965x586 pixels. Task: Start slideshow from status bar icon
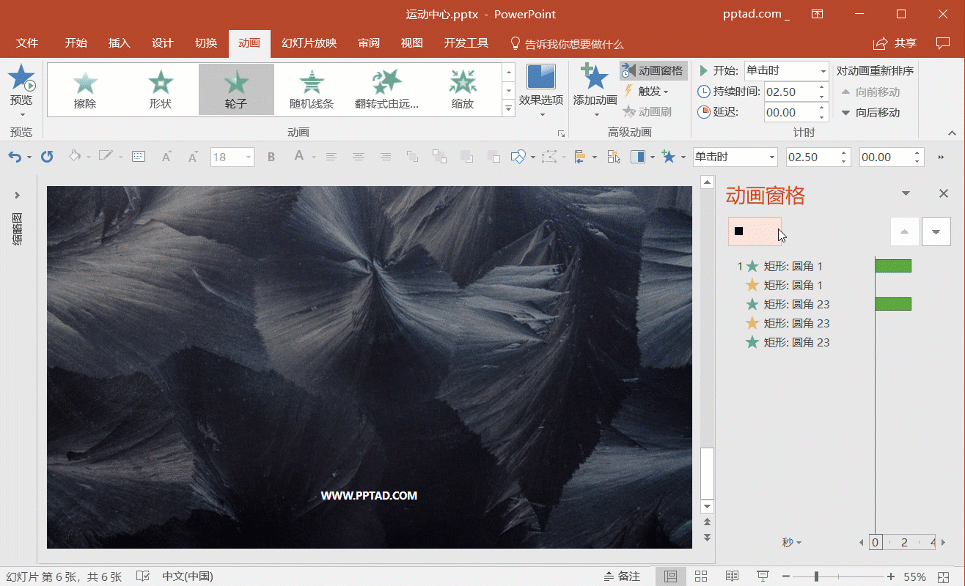coord(763,576)
